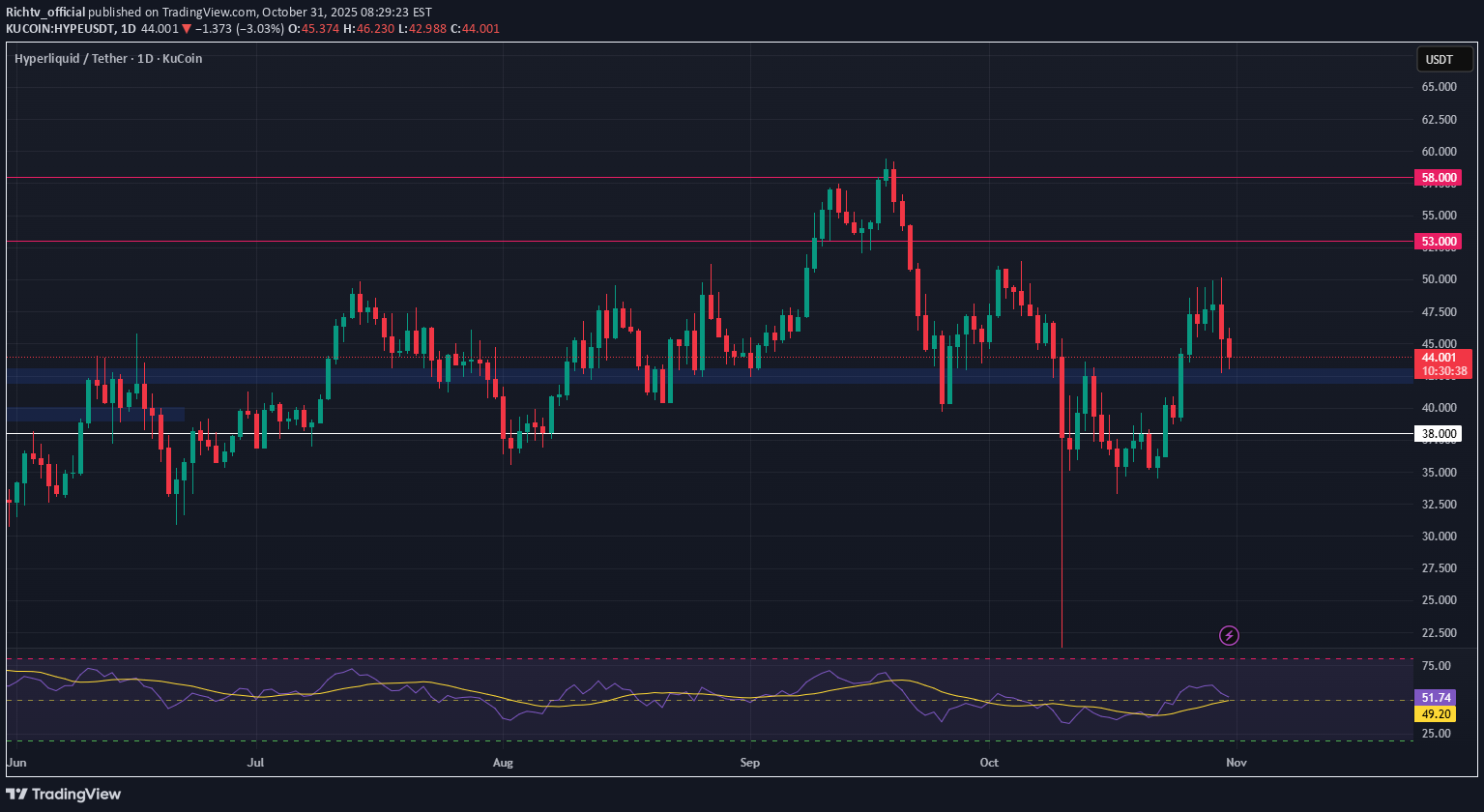1484x812 pixels.
Task: Open the USDT currency selector
Action: tap(1444, 60)
